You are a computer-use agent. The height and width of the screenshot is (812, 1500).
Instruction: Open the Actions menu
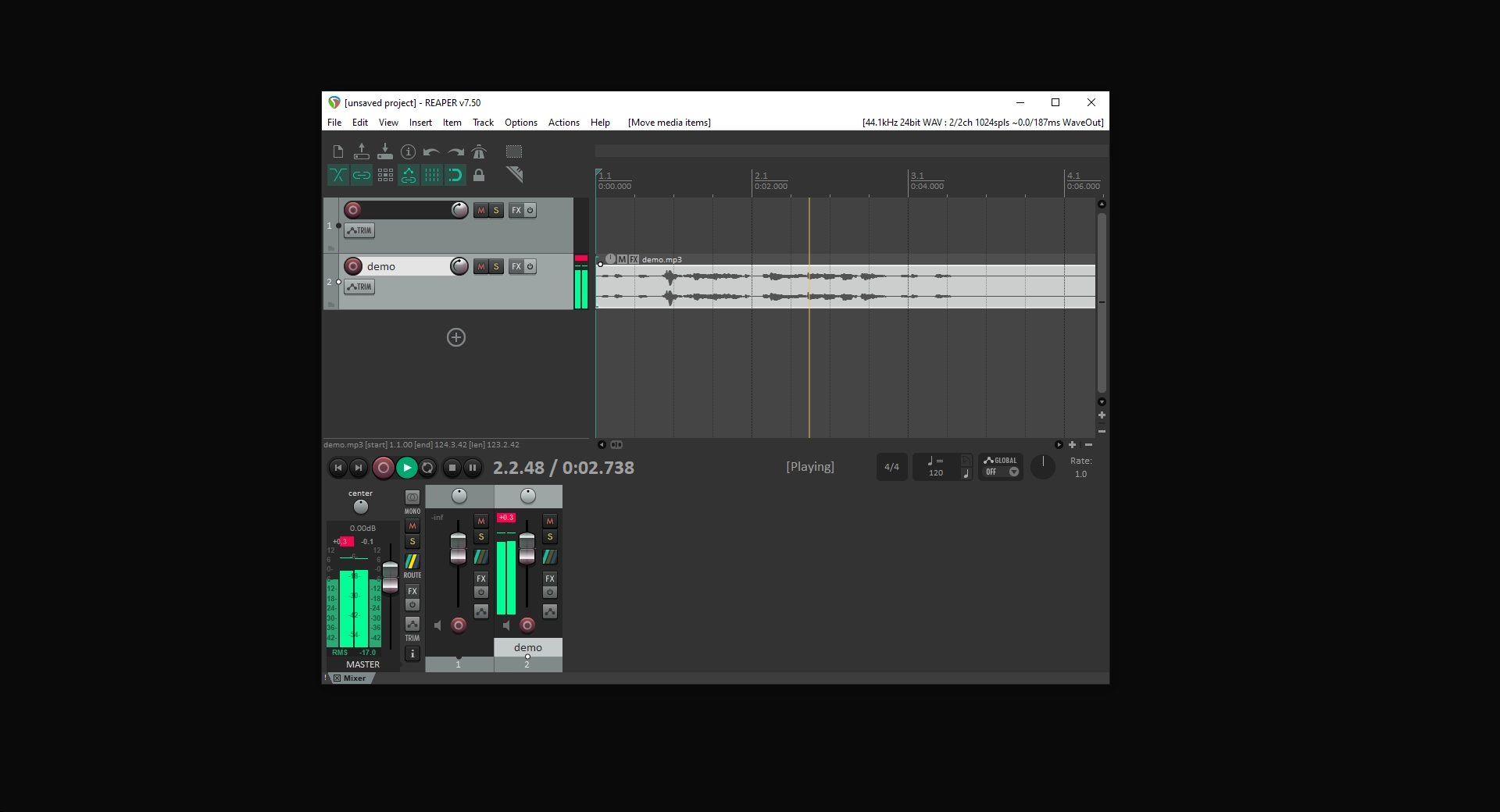[563, 123]
